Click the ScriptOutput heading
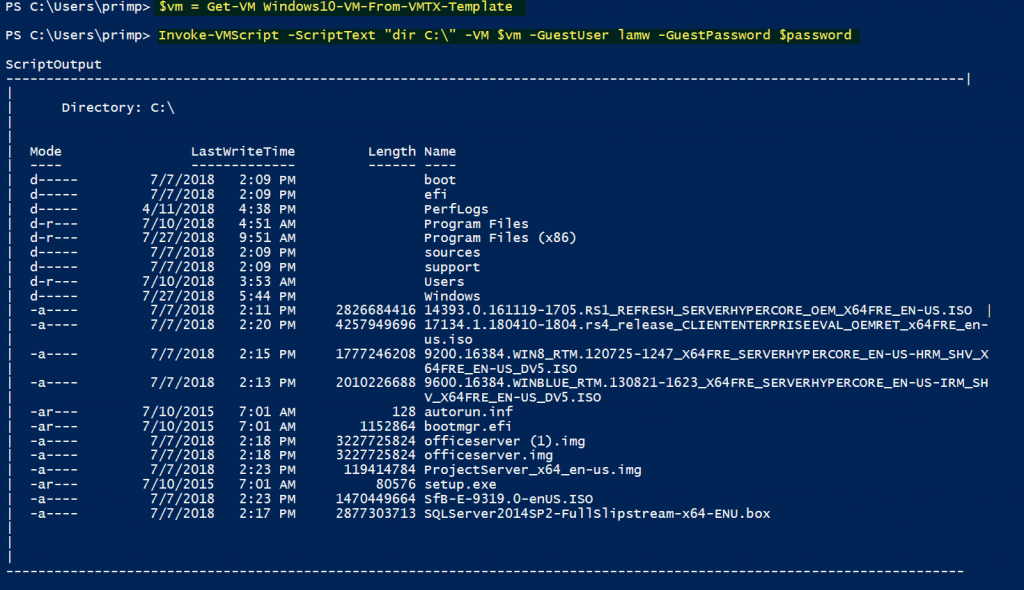Screen dimensions: 1024x590 (53, 64)
